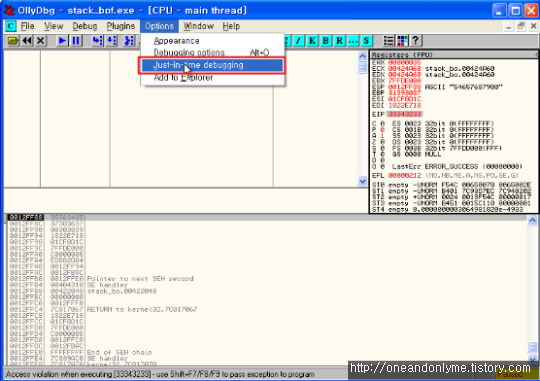
Task: Click the Appearance colored grid icon
Action: 402,41
